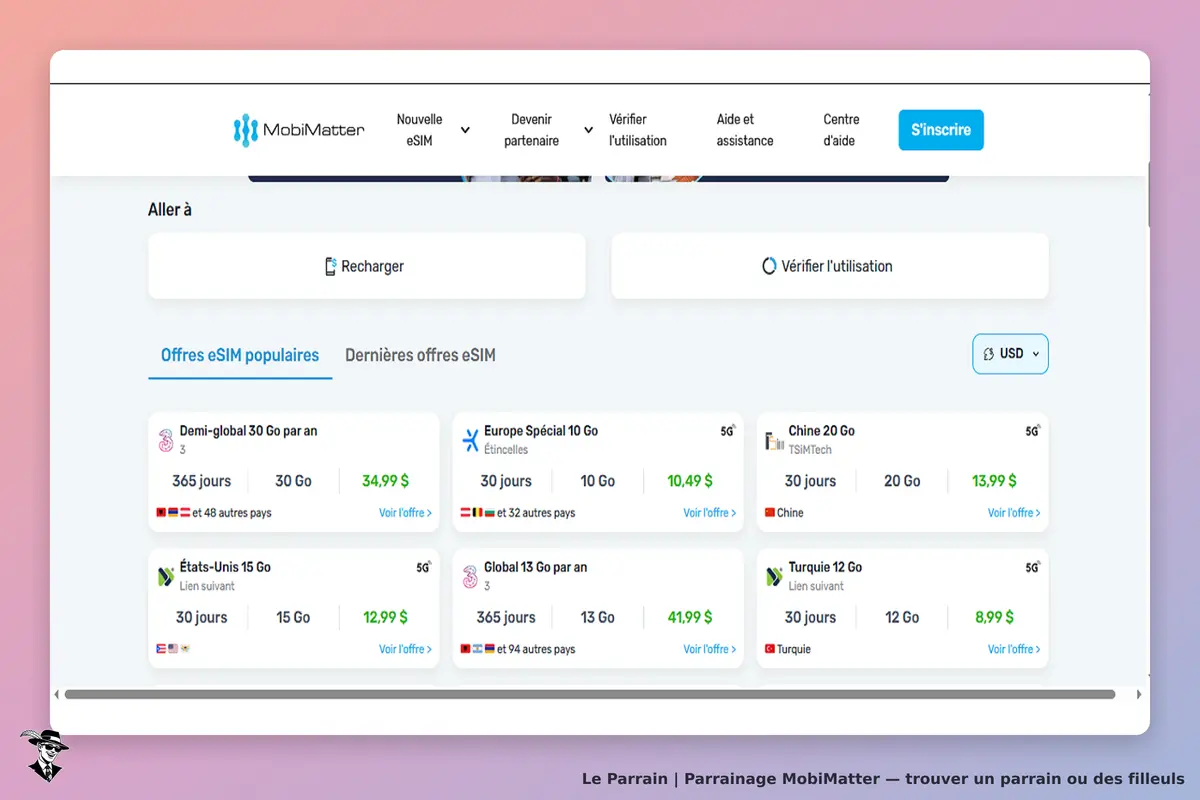Click the title Global 13 Go par an

pyautogui.click(x=535, y=567)
